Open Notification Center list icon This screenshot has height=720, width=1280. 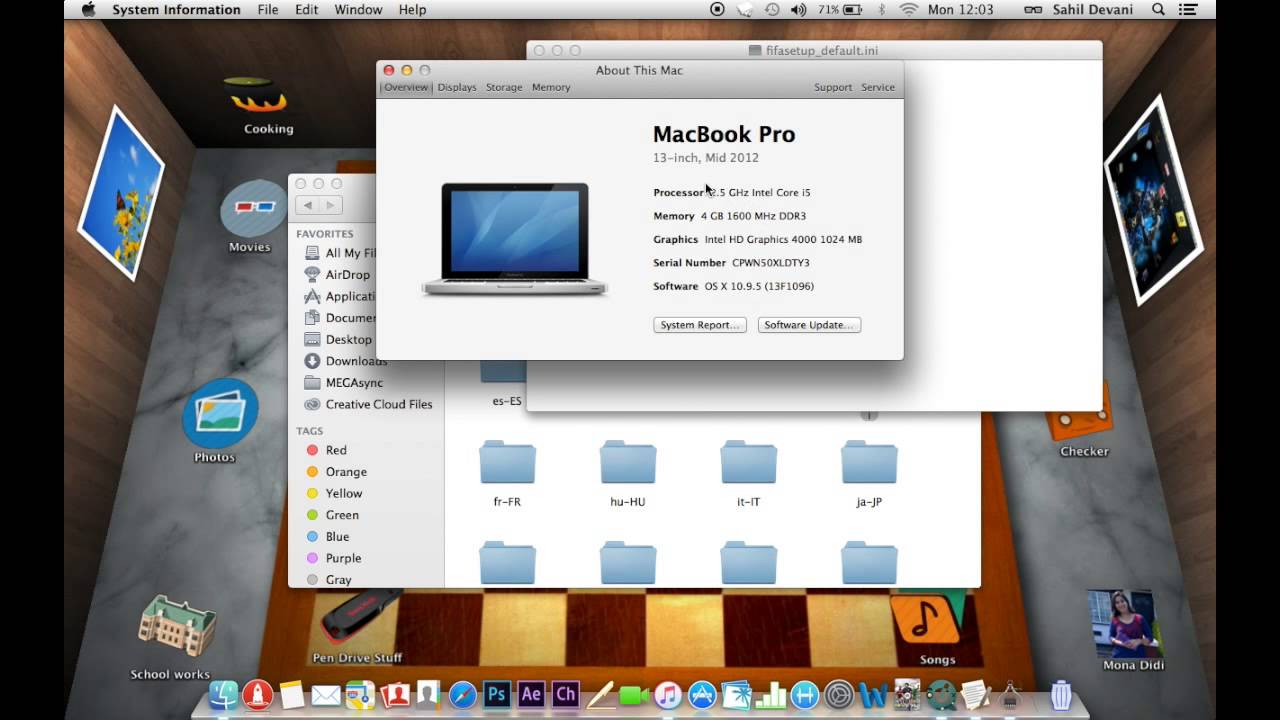click(x=1189, y=9)
